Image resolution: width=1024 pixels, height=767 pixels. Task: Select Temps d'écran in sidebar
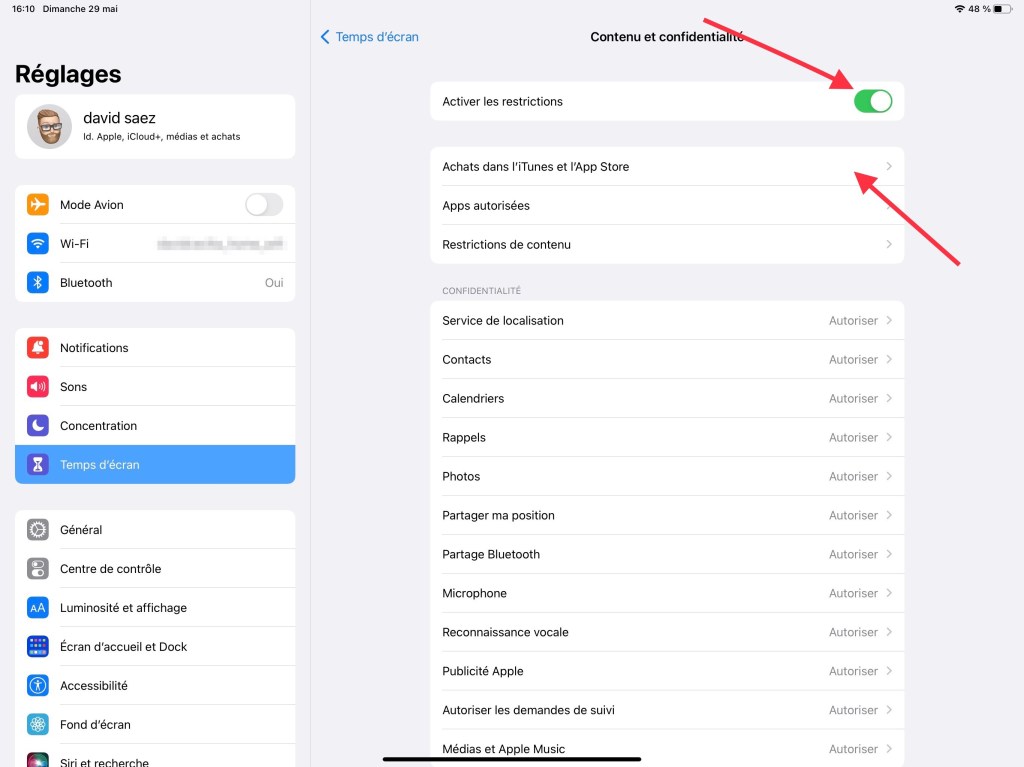click(155, 465)
